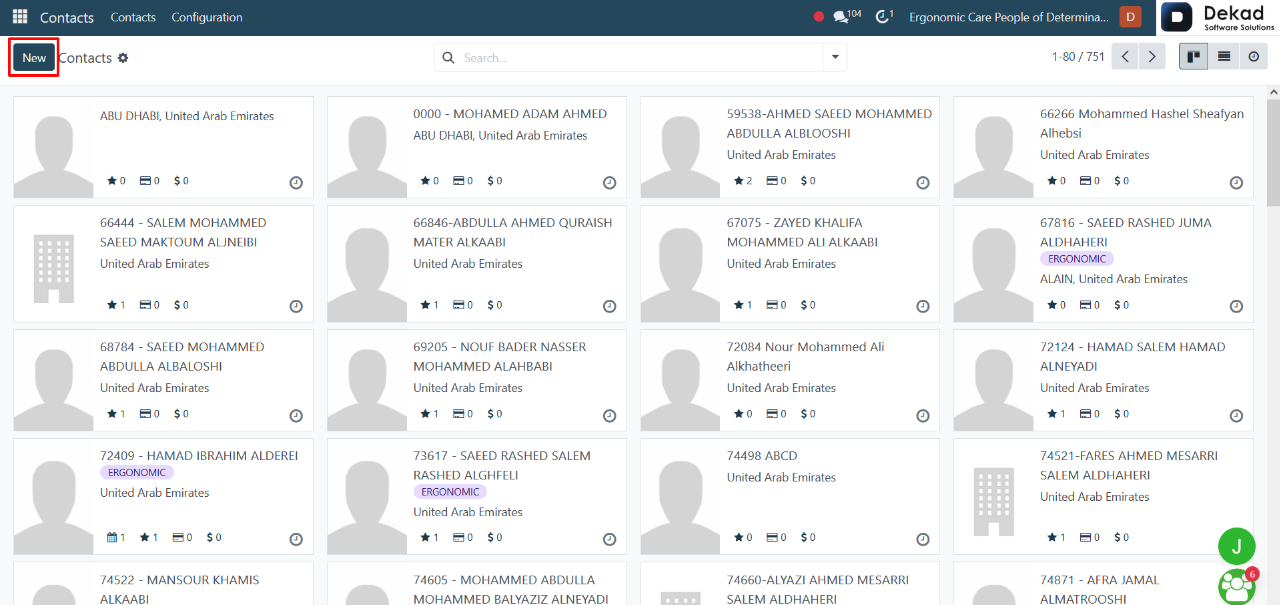Click sales order card icon on 66266 Mohammed Hashel card
Image resolution: width=1280 pixels, height=605 pixels.
tap(1084, 181)
